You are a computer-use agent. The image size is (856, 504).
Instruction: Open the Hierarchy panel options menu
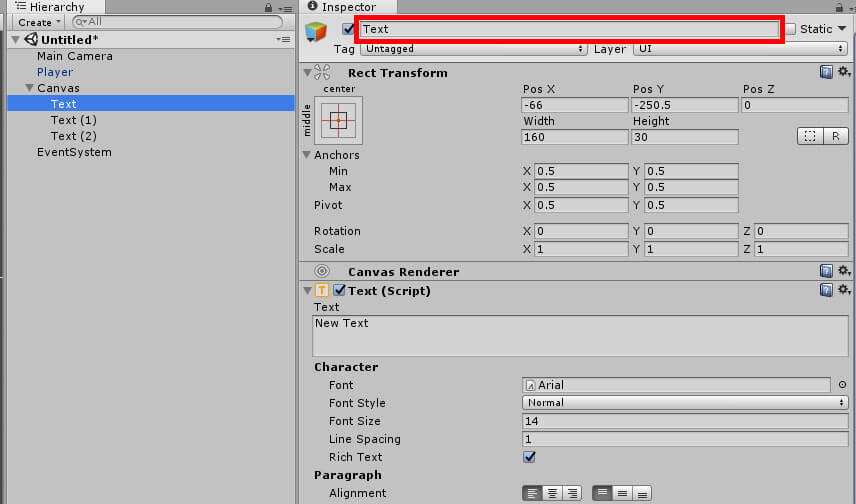285,9
